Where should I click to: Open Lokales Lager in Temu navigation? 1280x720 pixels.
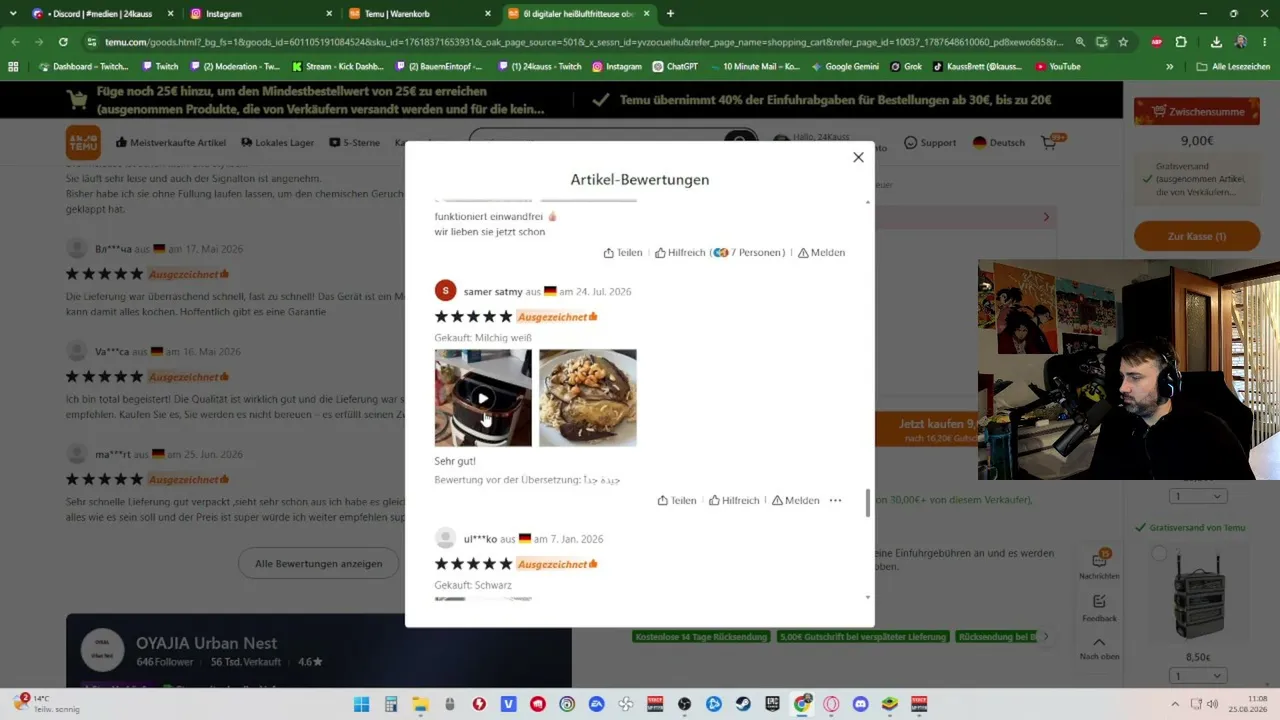point(277,143)
